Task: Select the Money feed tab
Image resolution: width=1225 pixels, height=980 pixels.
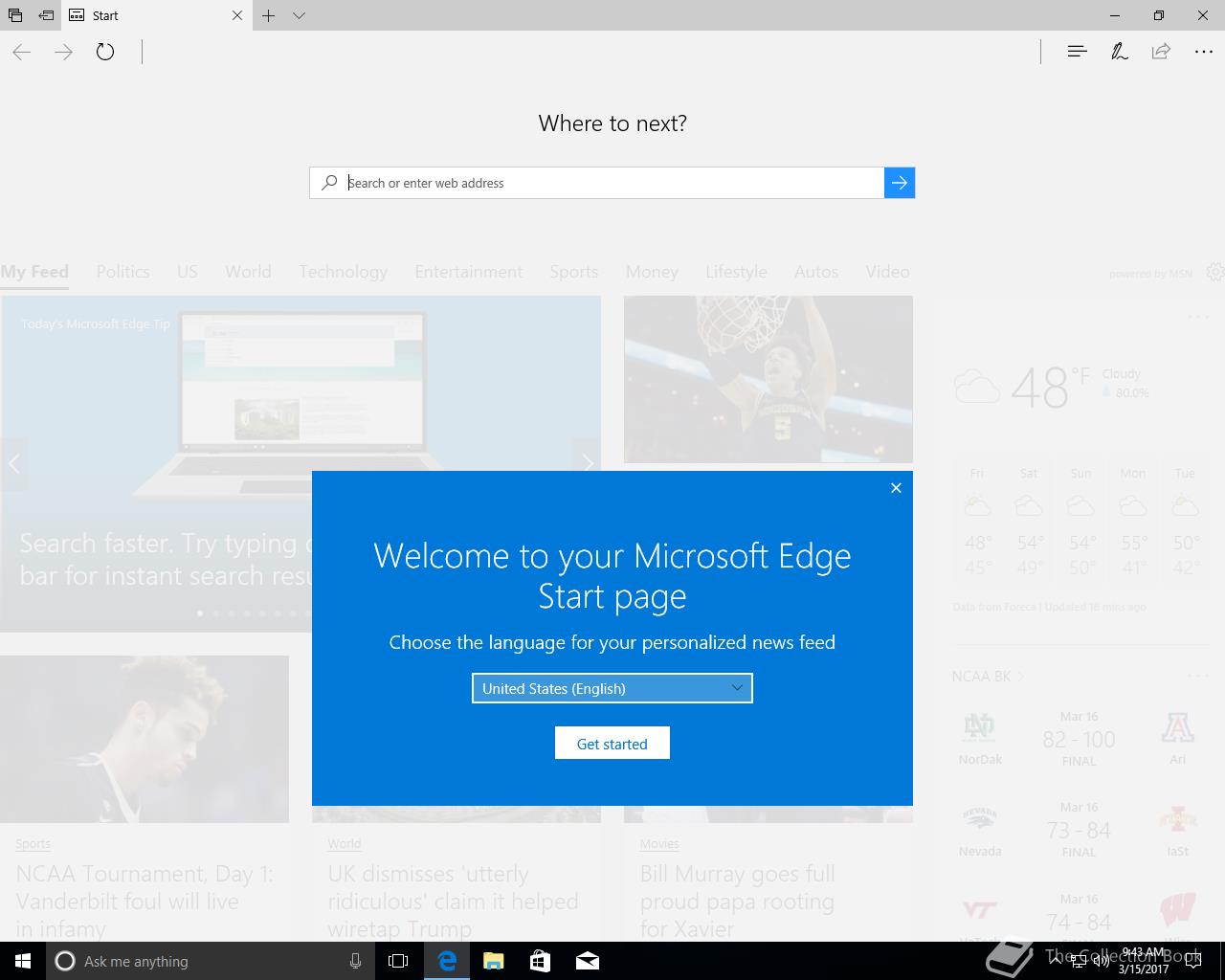Action: click(x=652, y=272)
